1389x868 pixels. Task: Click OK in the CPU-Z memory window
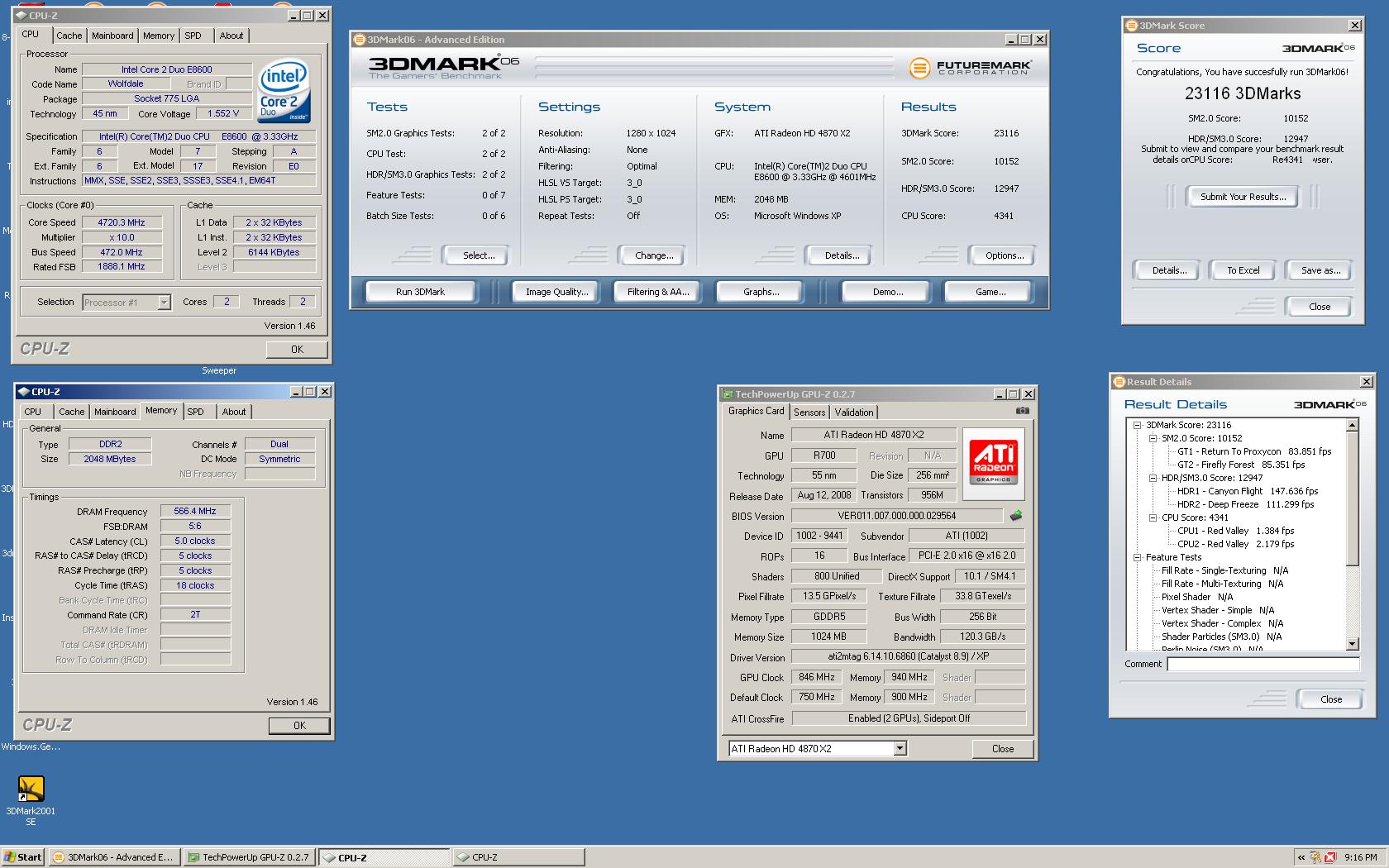click(x=299, y=725)
